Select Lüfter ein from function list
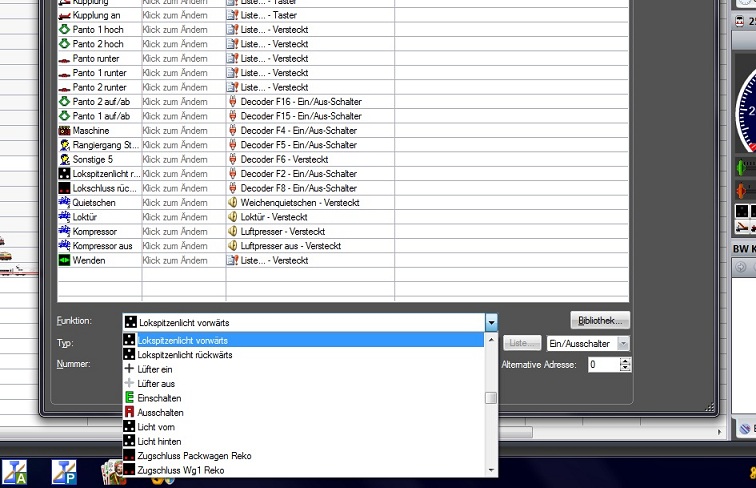This screenshot has width=756, height=488. click(x=155, y=369)
